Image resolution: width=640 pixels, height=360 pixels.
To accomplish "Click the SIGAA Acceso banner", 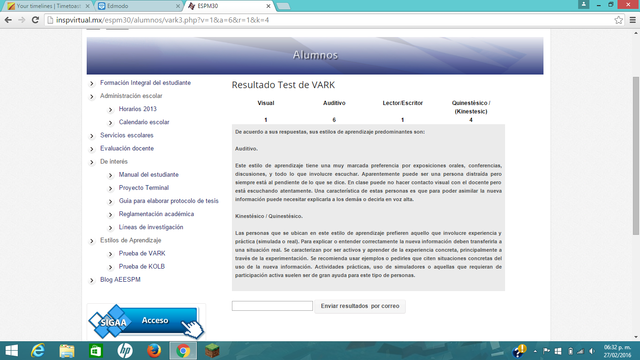I will [x=146, y=322].
